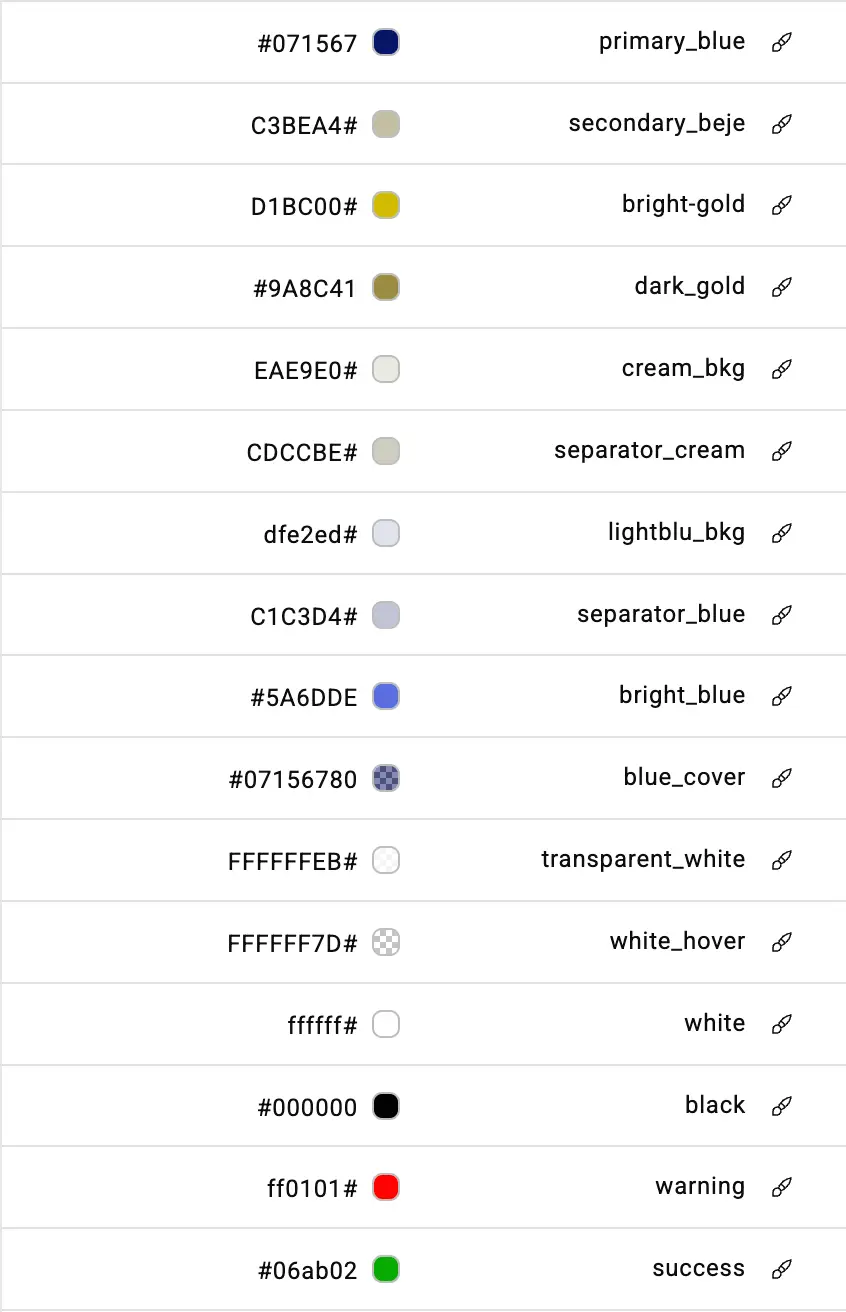Pick the bright_blue #5A6DDE swatch

386,696
